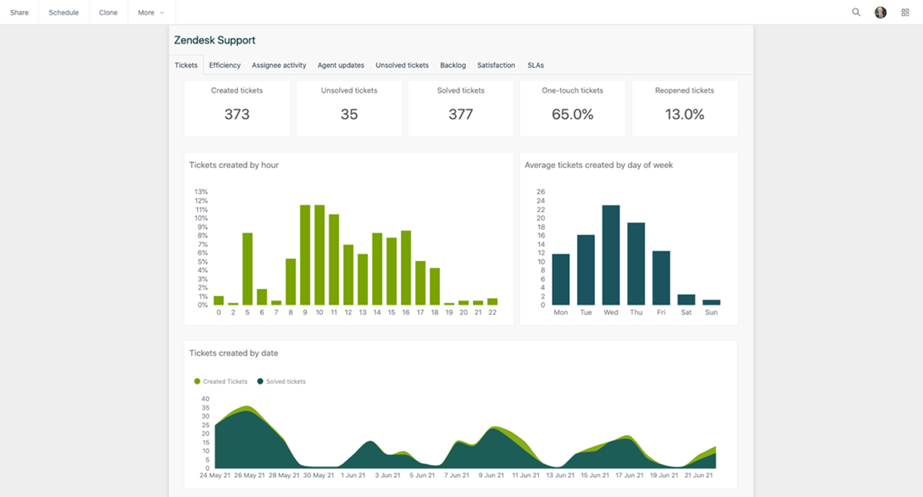This screenshot has width=923, height=497.
Task: Select the Tickets tab
Action: (x=186, y=65)
